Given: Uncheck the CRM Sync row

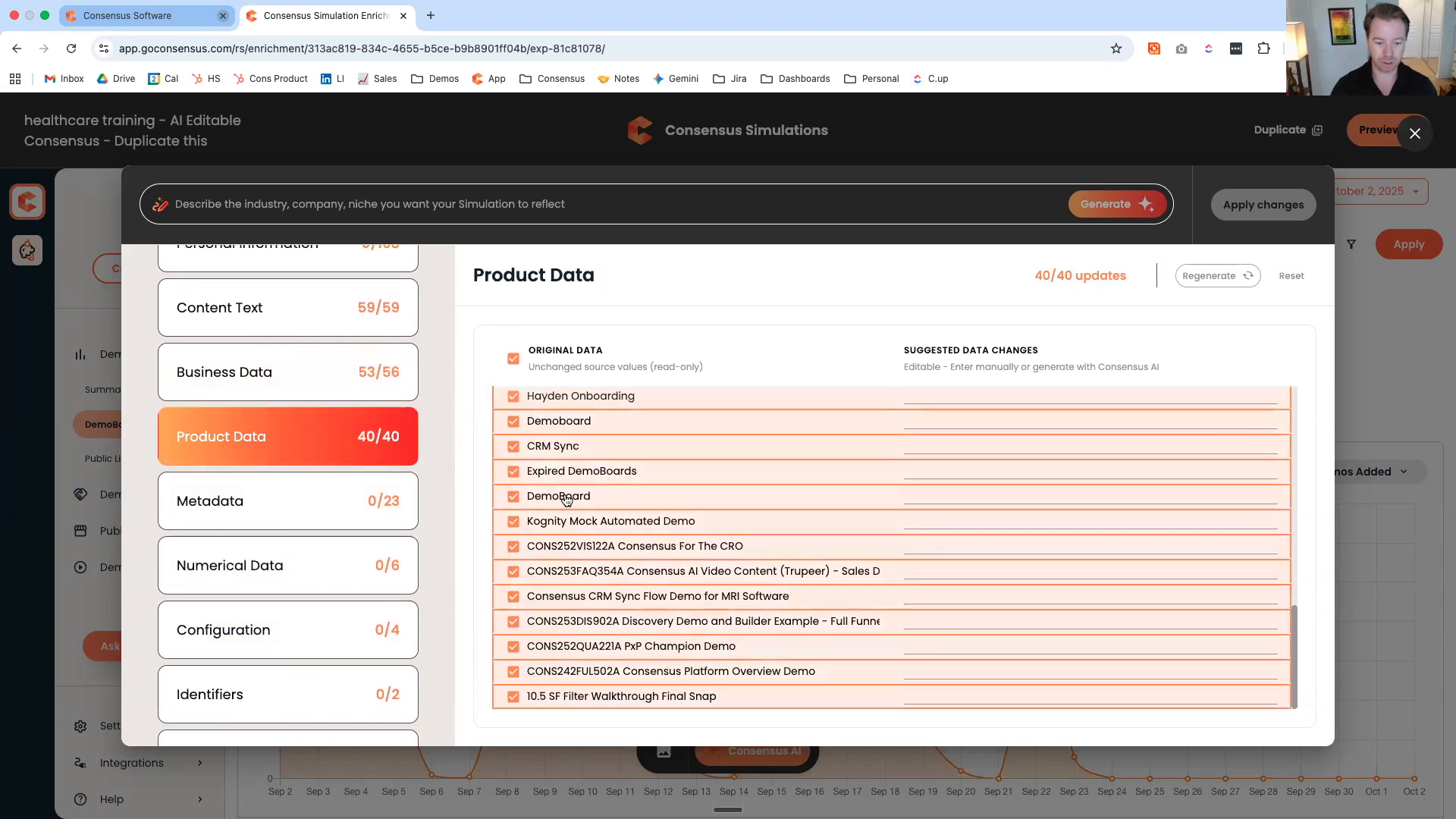Looking at the screenshot, I should (513, 446).
